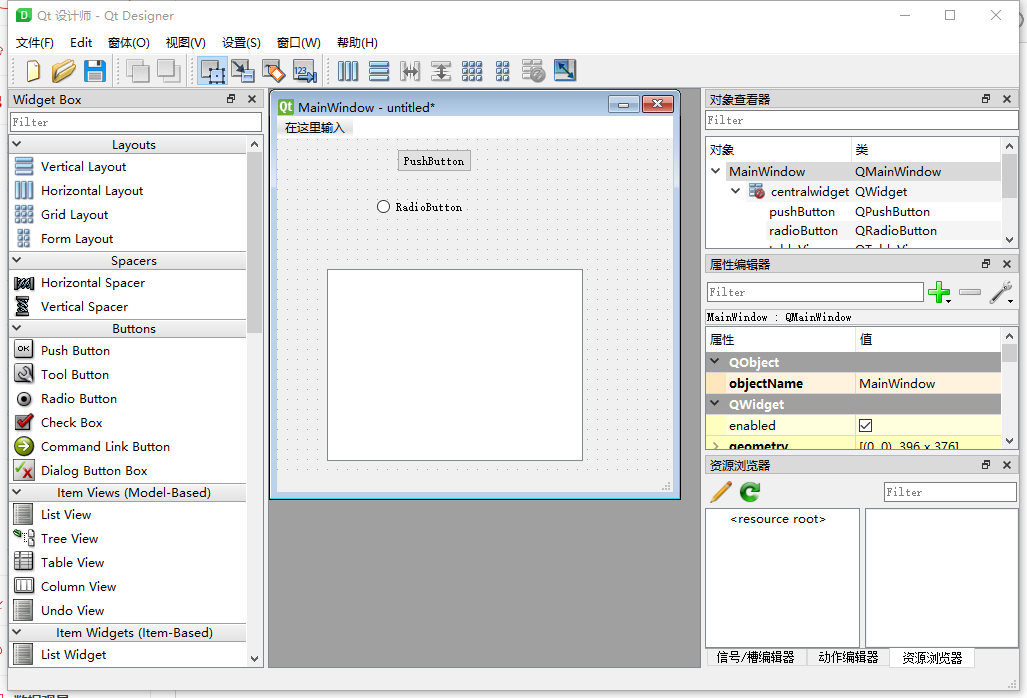Open the 视图(V) menu
The height and width of the screenshot is (698, 1027).
tap(186, 43)
